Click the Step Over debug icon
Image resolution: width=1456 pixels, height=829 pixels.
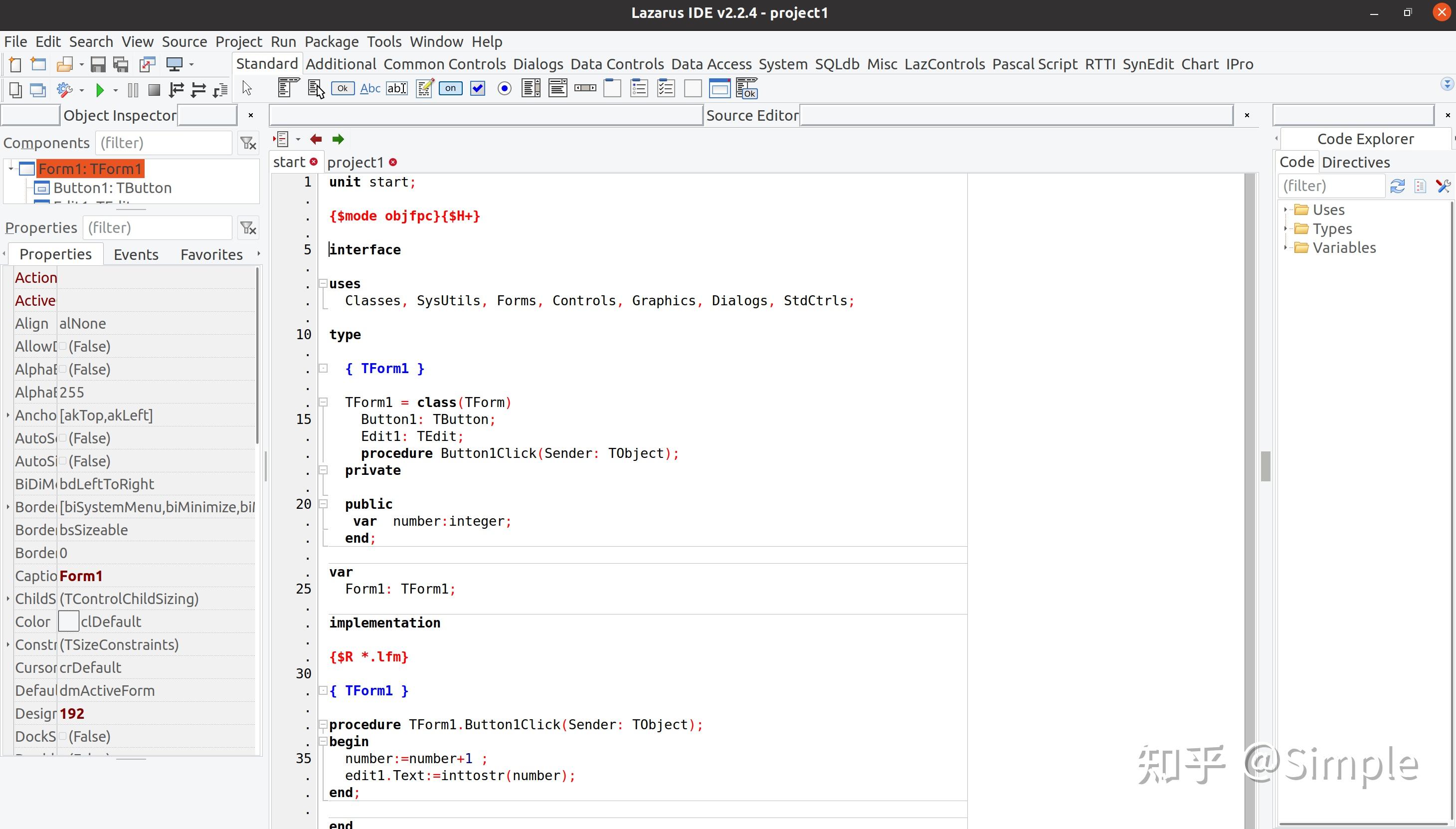(198, 90)
